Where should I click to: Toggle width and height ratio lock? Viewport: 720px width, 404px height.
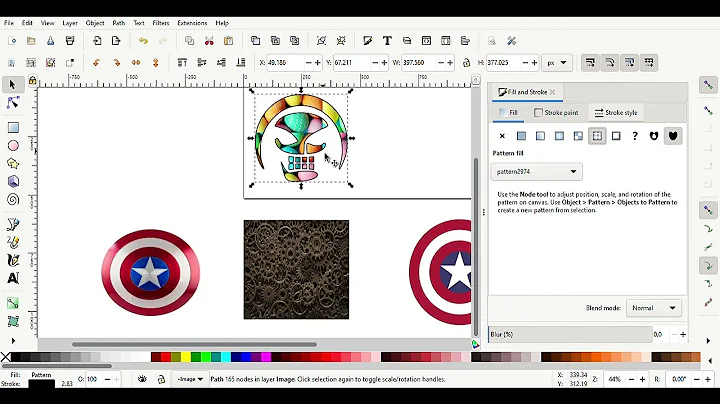(x=467, y=63)
